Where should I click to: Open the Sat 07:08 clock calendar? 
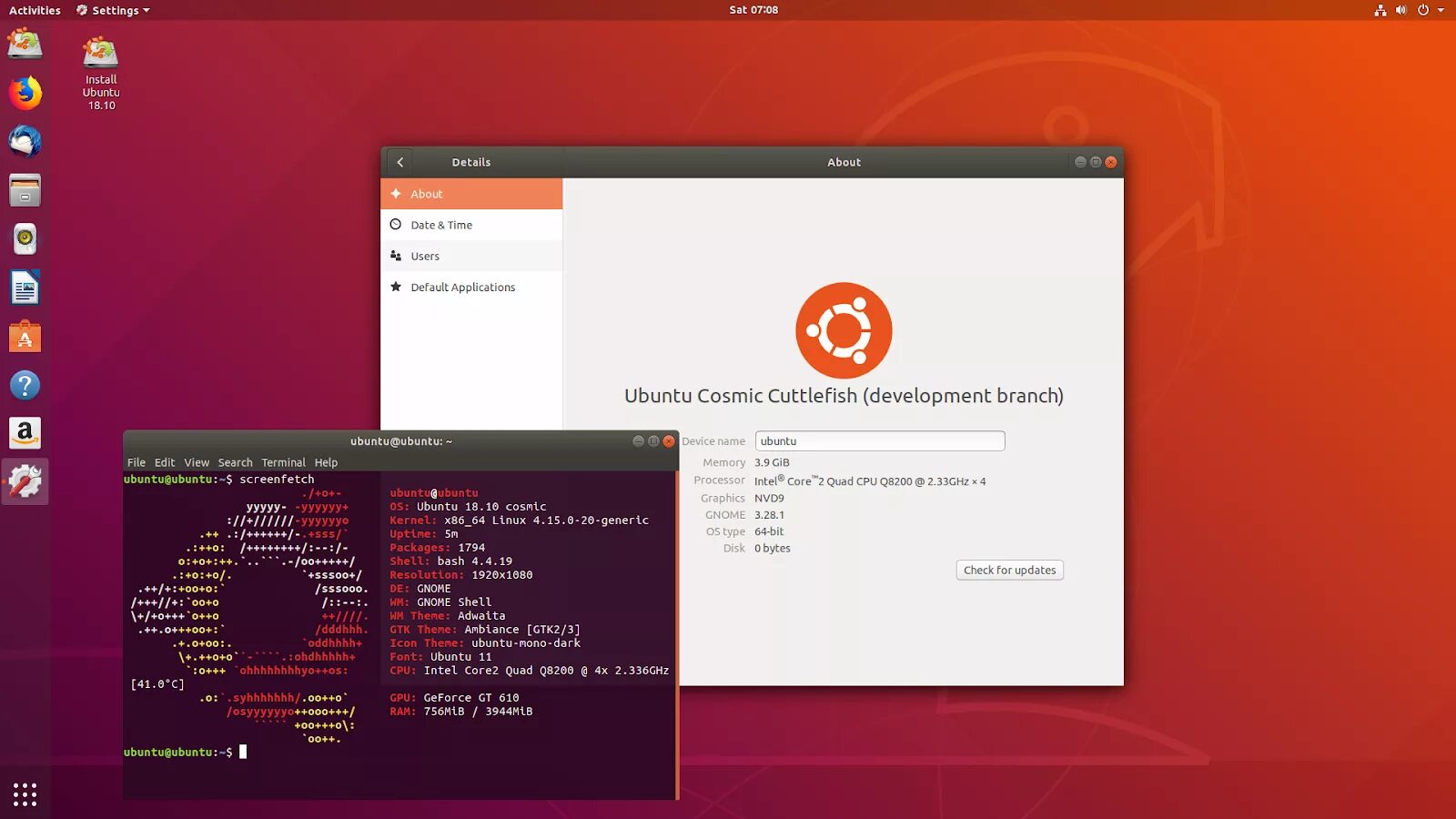[x=753, y=10]
